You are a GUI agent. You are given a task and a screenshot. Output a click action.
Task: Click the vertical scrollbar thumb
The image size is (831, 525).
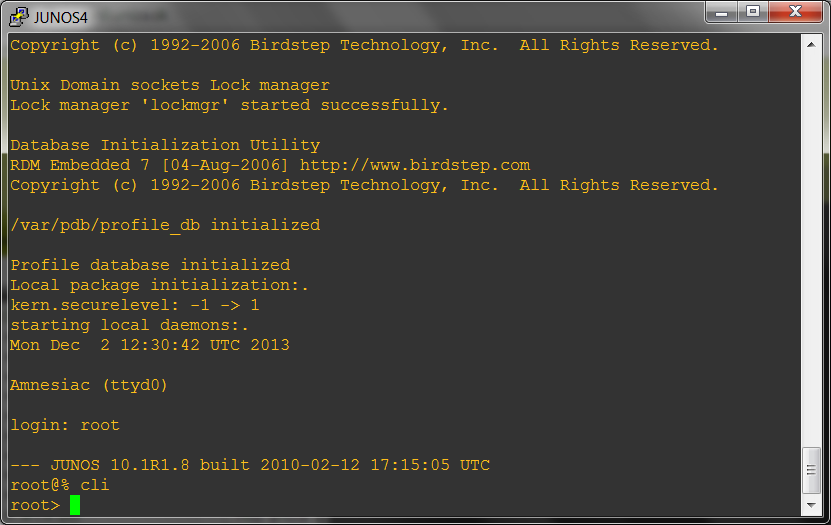tap(811, 470)
